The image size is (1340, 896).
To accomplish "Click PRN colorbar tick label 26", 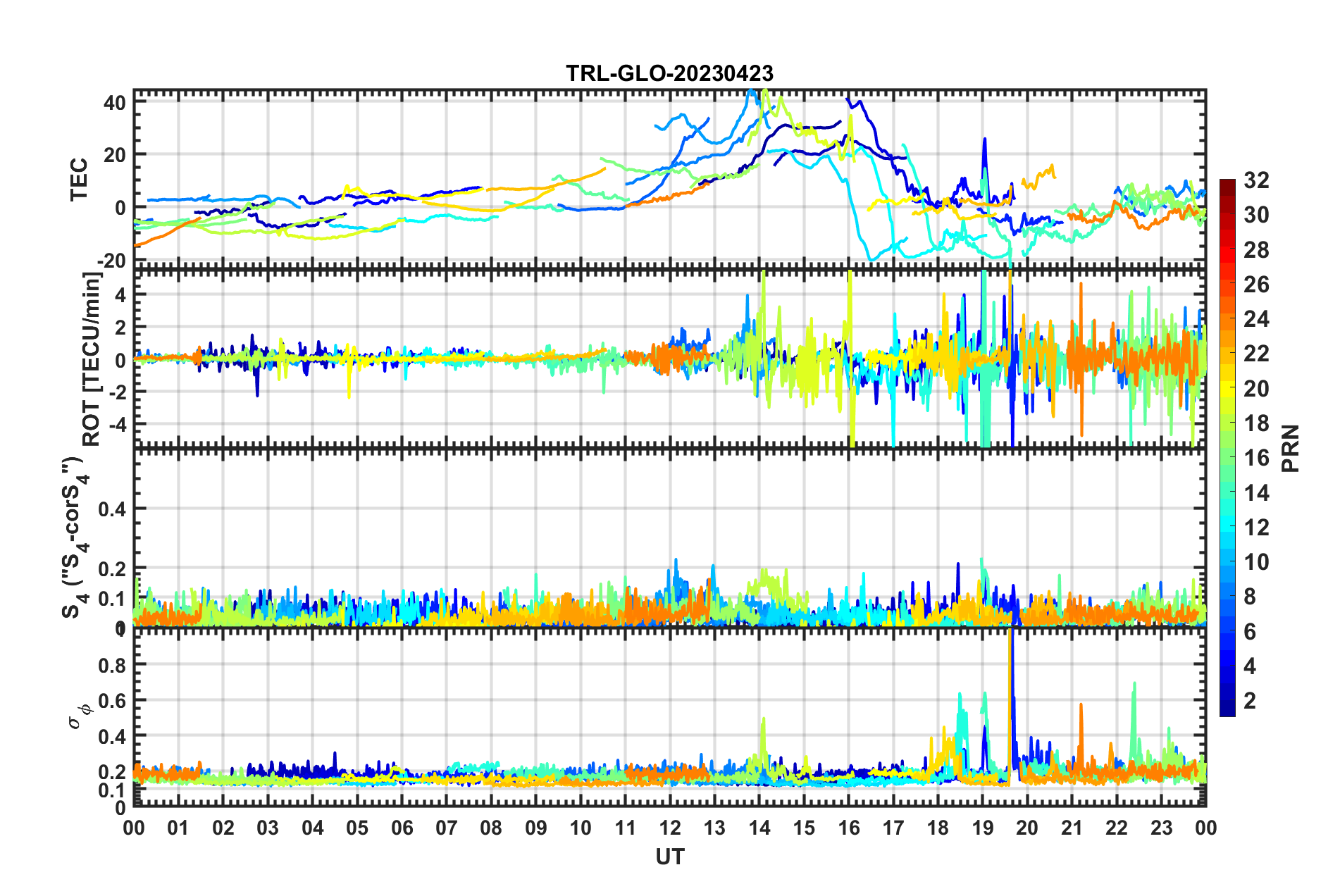I will click(1256, 285).
